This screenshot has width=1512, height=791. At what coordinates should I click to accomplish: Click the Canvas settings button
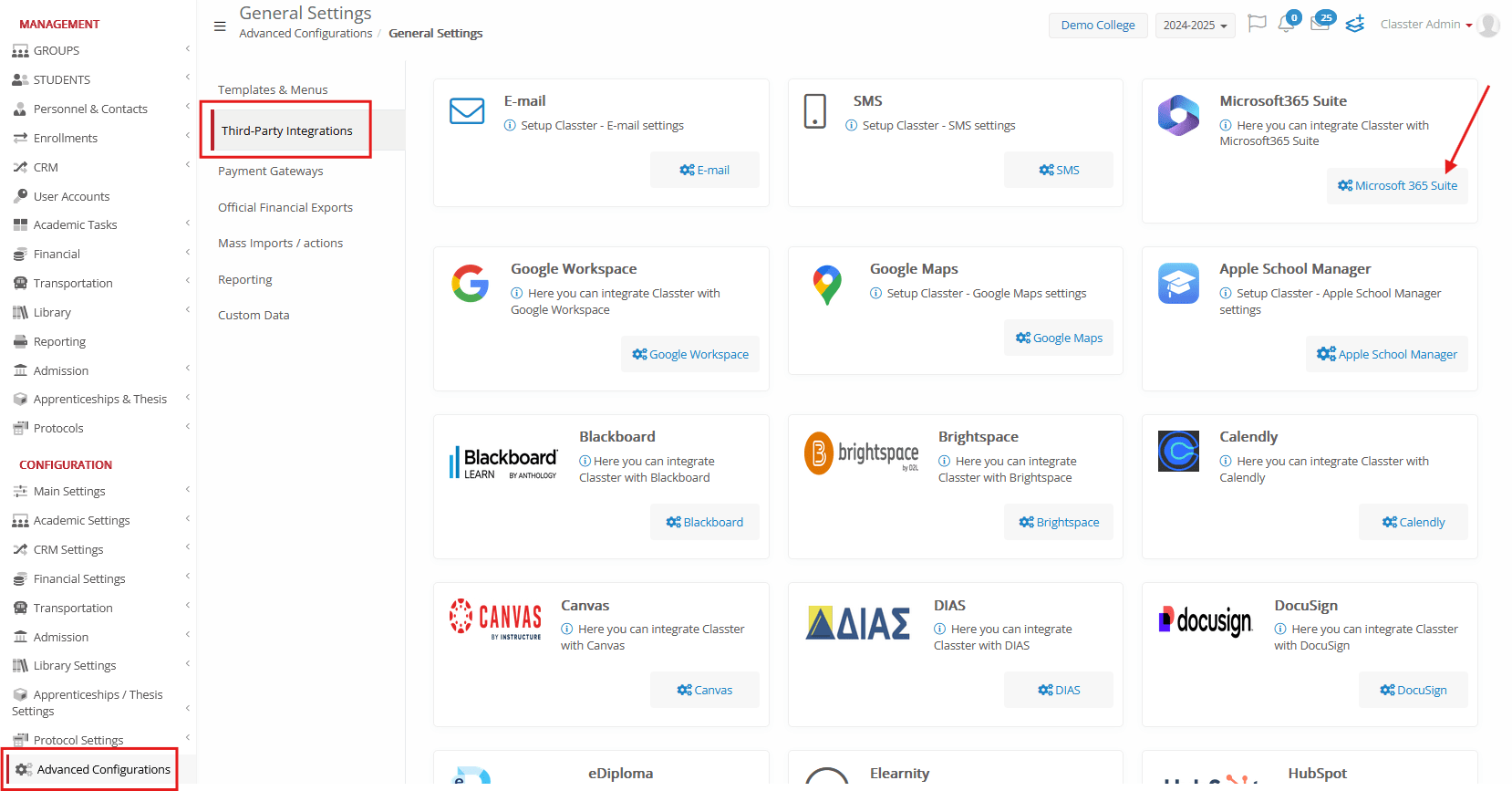click(704, 690)
